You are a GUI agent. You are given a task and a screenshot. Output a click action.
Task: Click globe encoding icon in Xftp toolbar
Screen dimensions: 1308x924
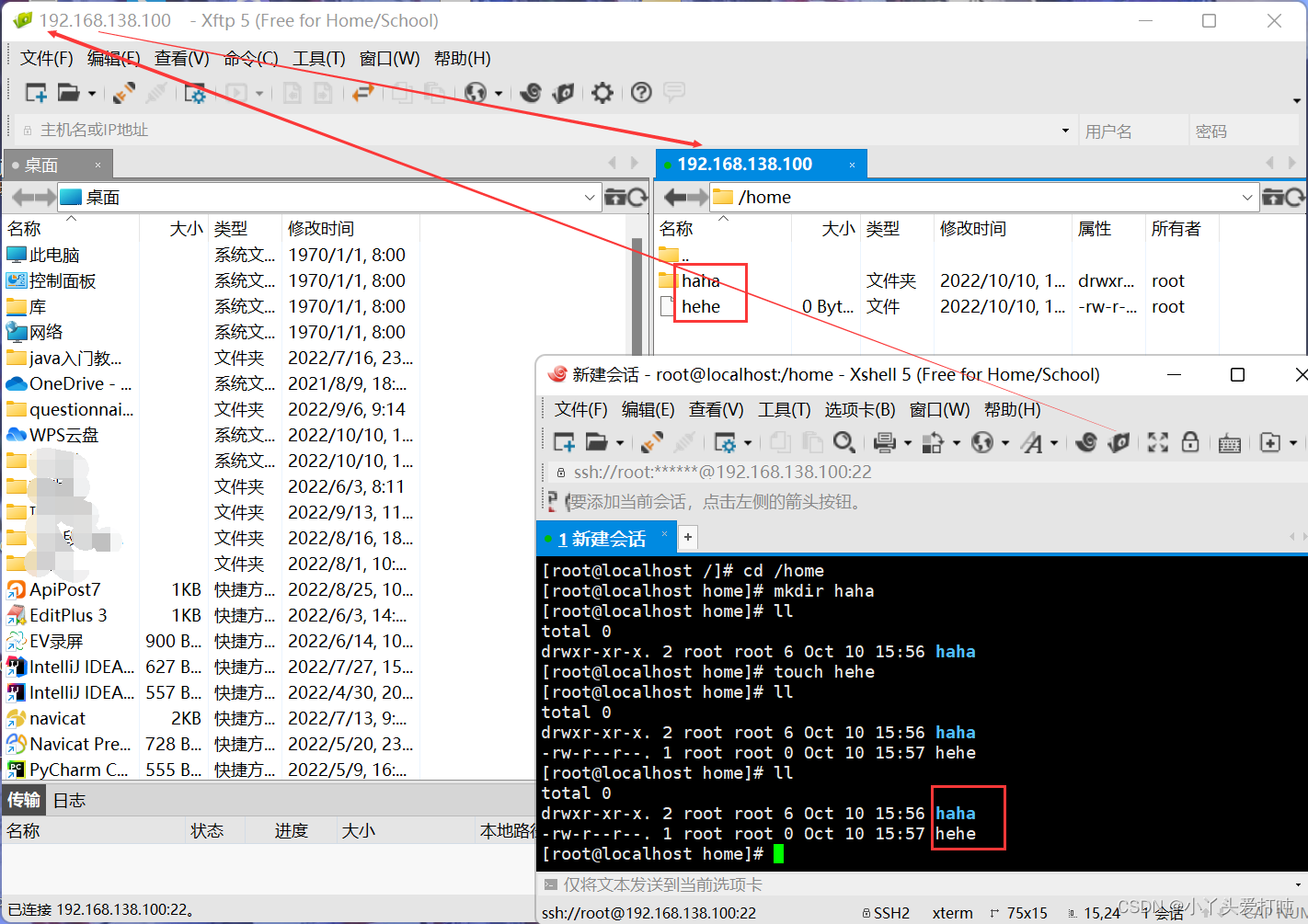click(x=476, y=93)
